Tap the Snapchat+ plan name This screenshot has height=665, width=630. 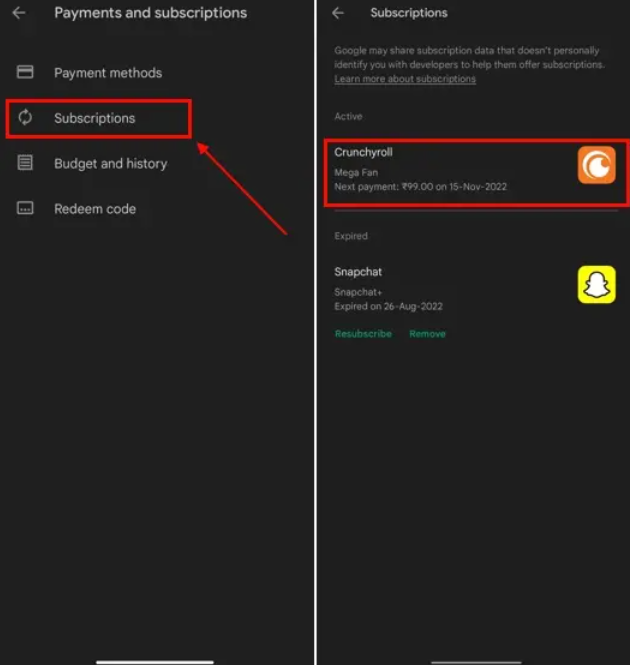[358, 292]
